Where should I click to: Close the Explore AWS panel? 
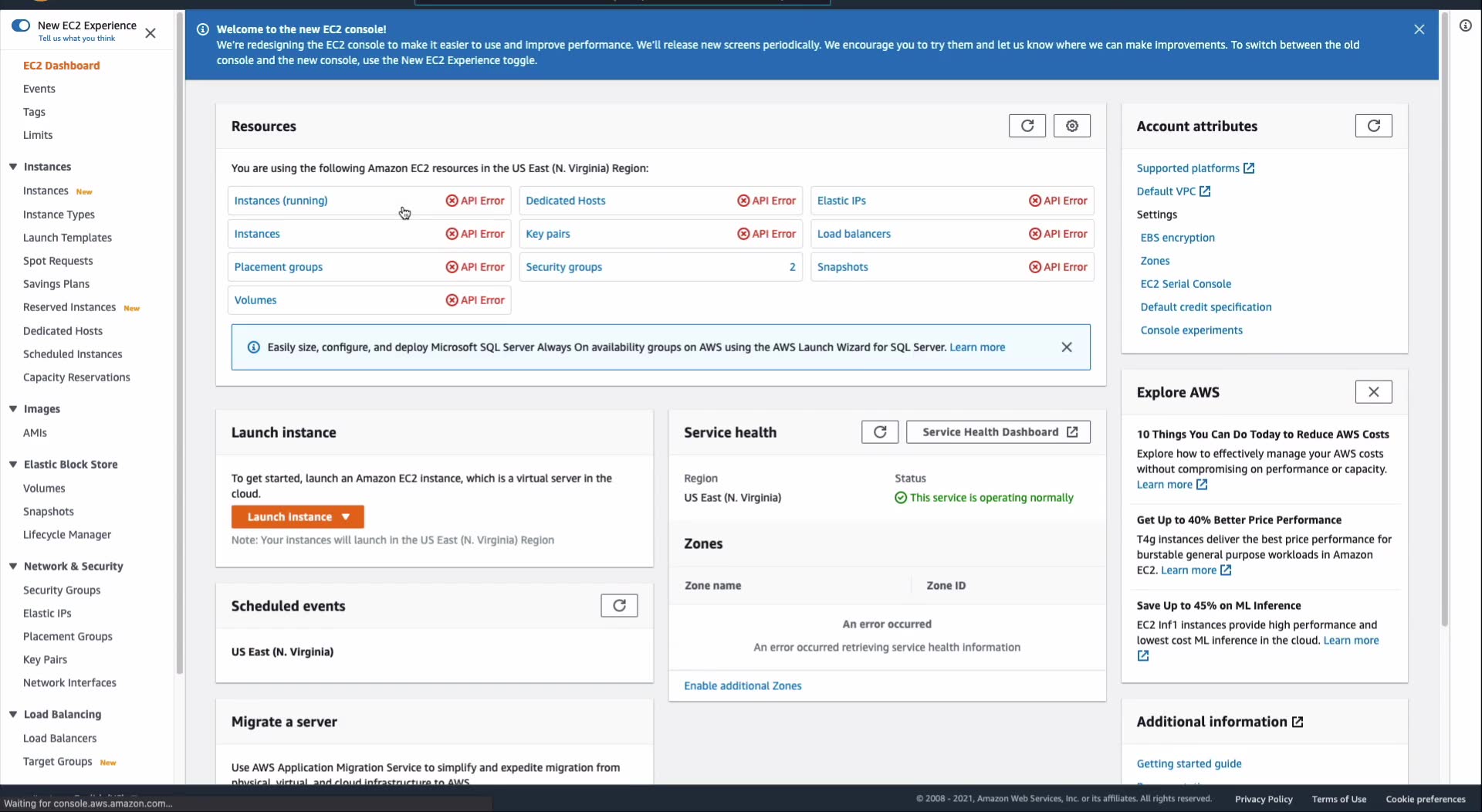(1373, 392)
